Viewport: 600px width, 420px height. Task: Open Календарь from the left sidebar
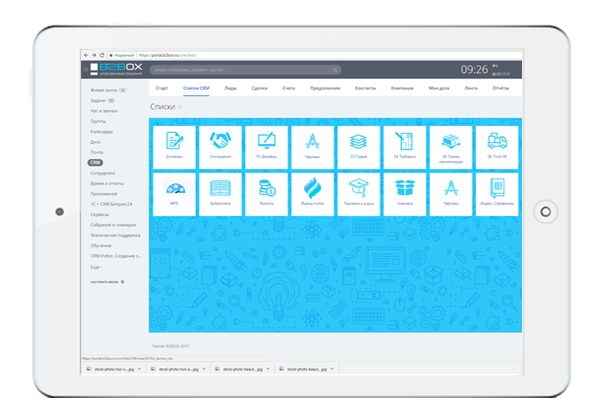[x=101, y=131]
